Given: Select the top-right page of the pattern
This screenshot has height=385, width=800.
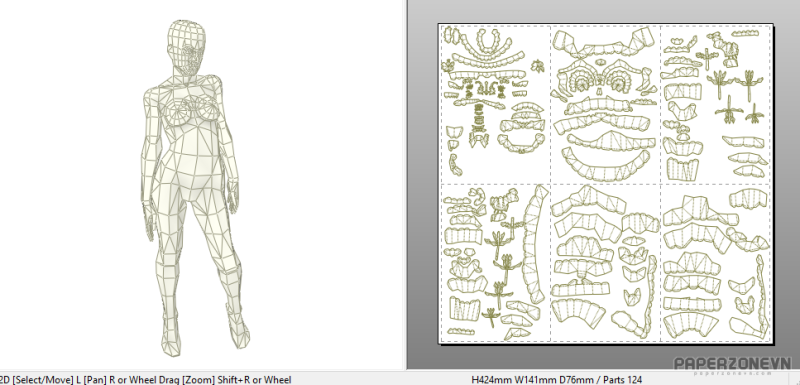Looking at the screenshot, I should (x=715, y=104).
